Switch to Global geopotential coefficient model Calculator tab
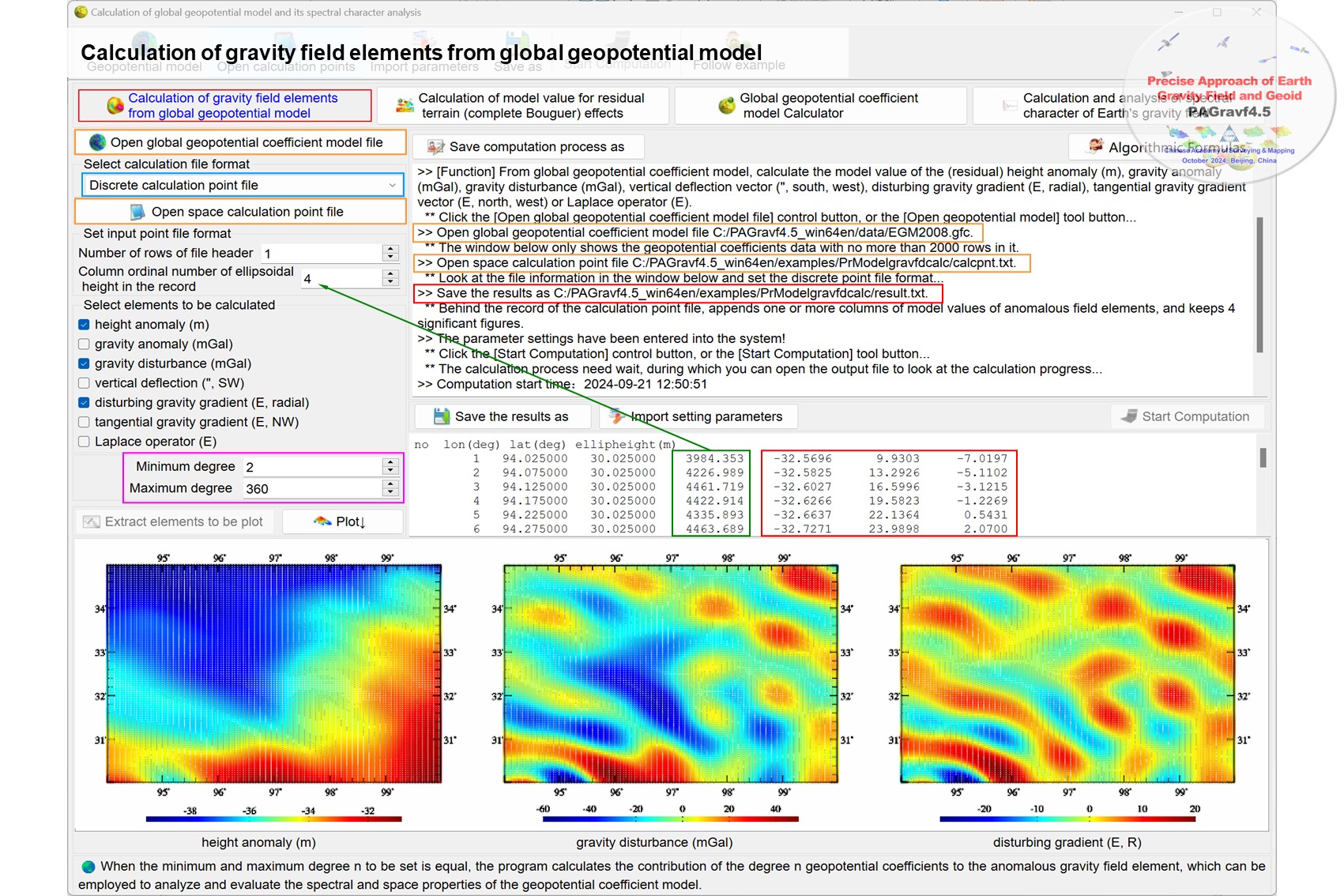The image size is (1344, 896). pyautogui.click(x=820, y=106)
